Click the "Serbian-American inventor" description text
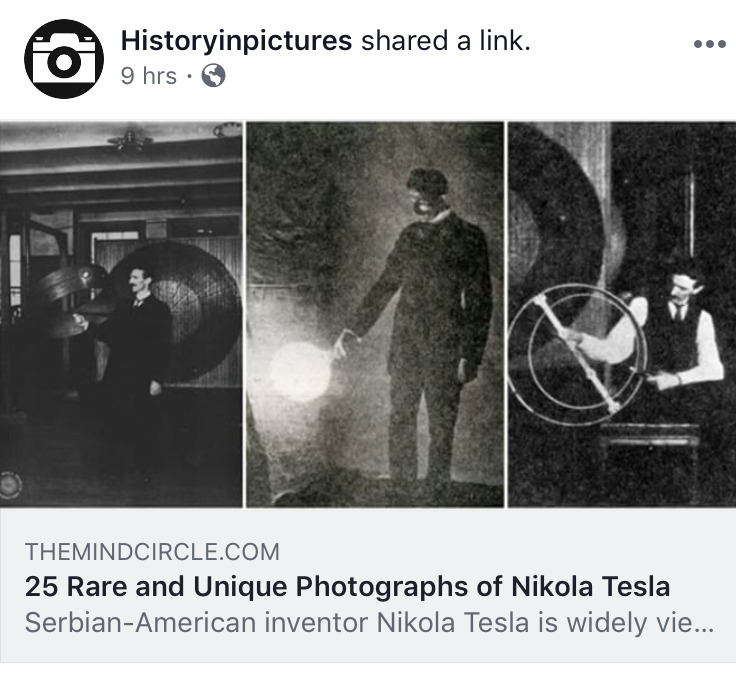The image size is (736, 679). coord(196,623)
